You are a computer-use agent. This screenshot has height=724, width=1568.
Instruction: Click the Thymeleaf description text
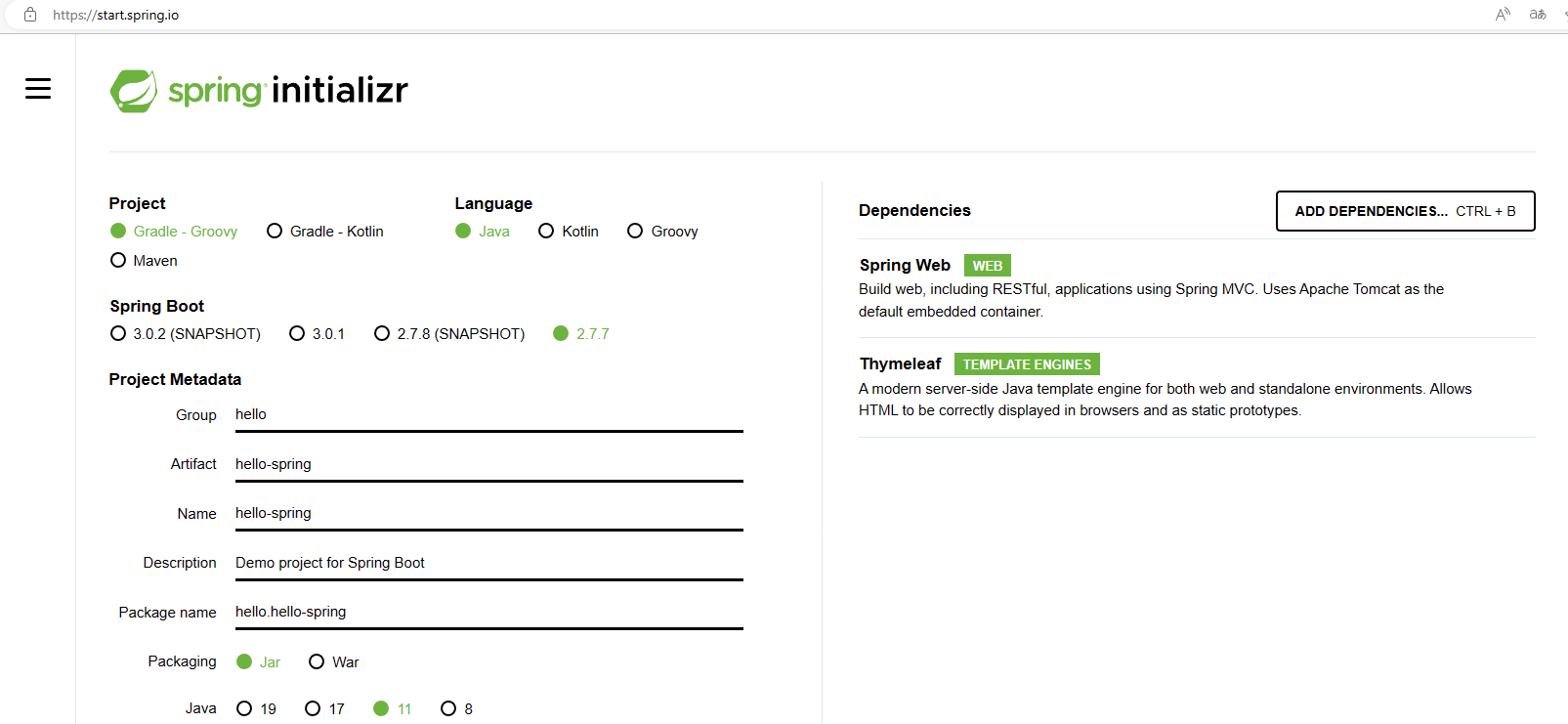coord(1165,400)
